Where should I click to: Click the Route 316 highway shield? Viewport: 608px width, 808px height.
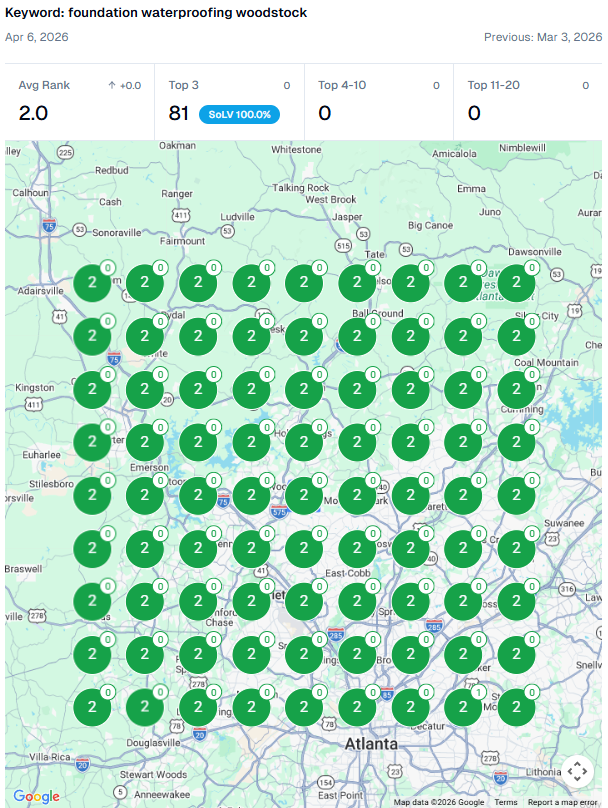point(567,588)
